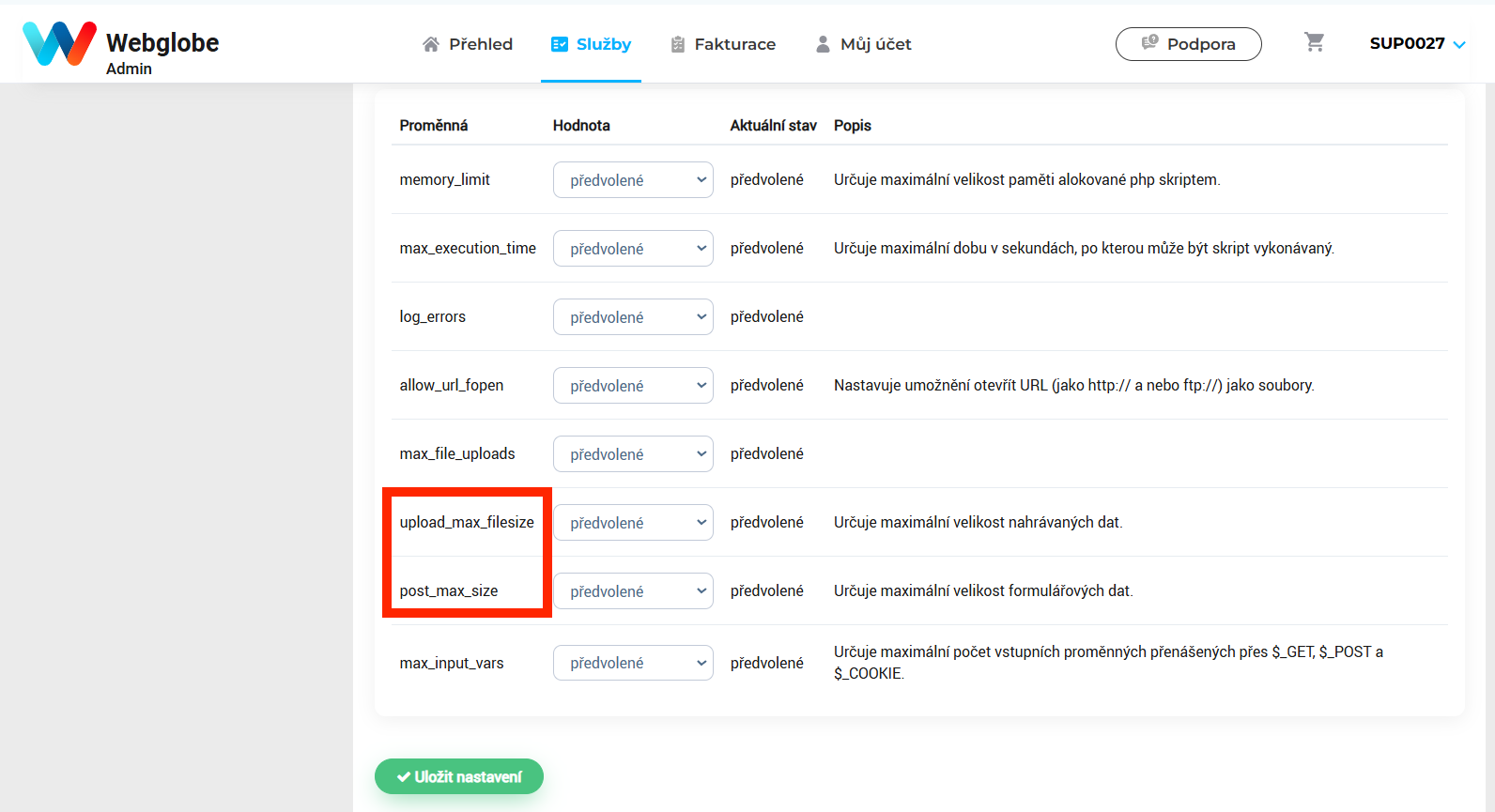Switch to the Služby tab
1495x812 pixels.
tap(591, 44)
